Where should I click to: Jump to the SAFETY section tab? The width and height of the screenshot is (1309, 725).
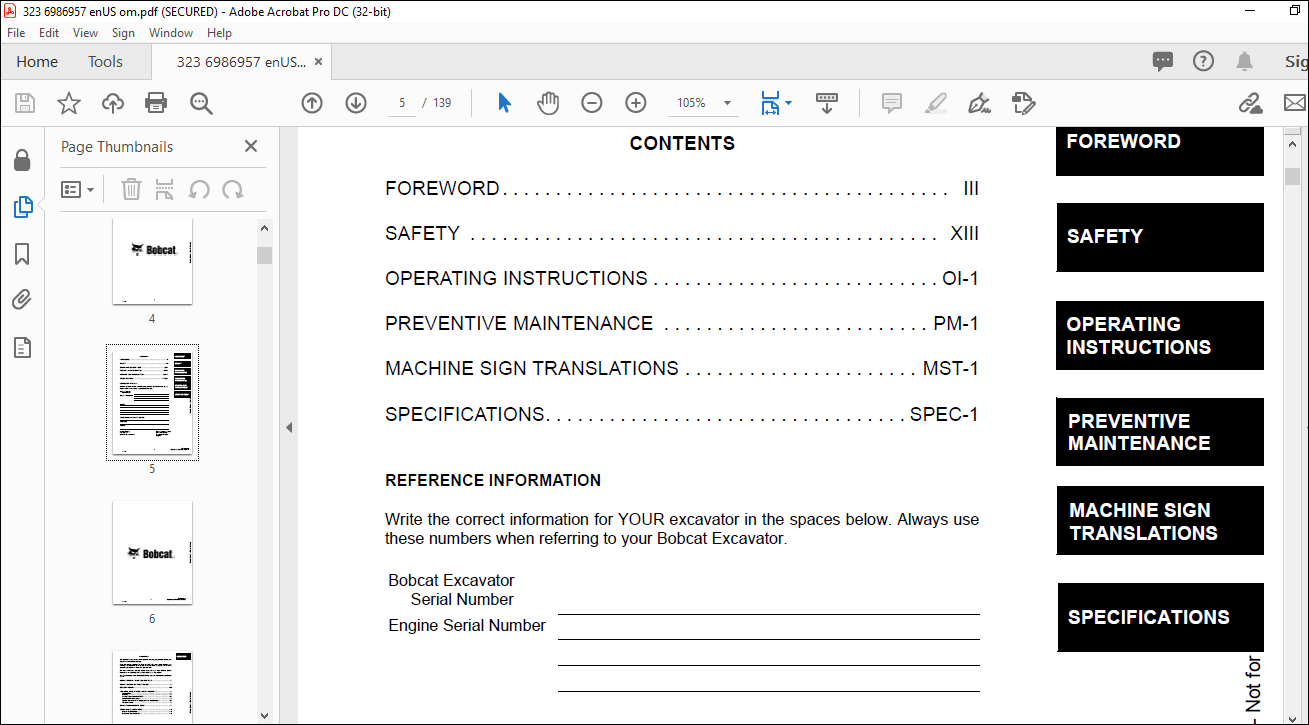(1160, 237)
